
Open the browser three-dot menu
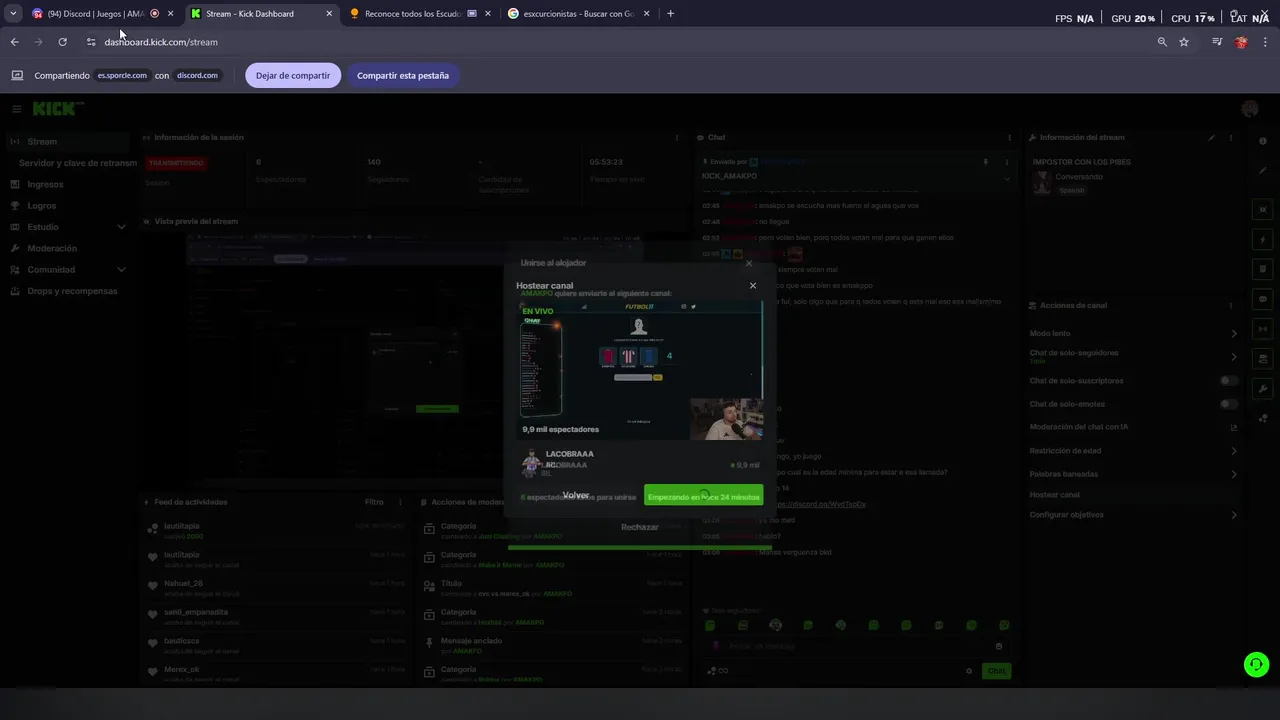[1266, 42]
